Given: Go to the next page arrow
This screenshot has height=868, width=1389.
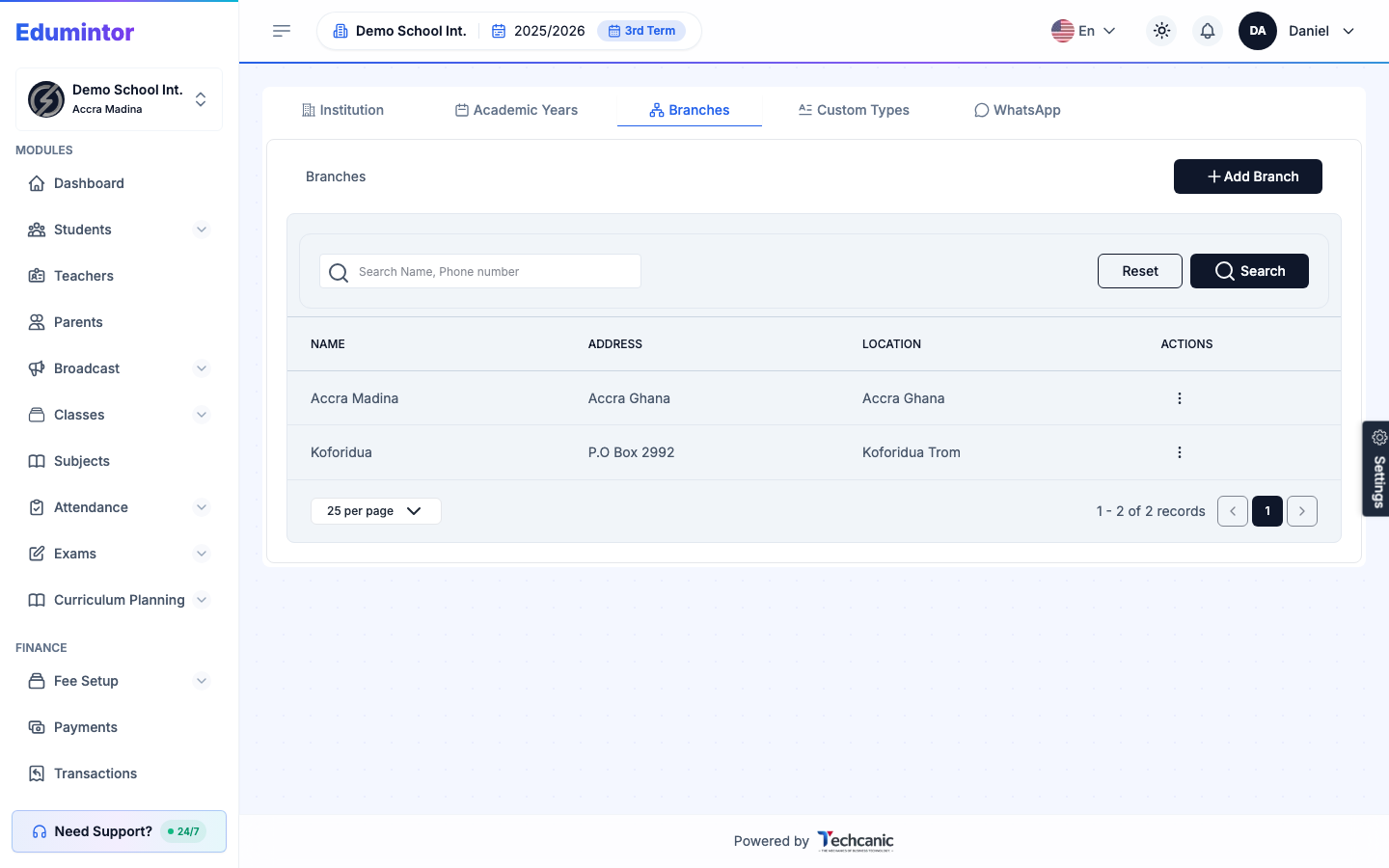Looking at the screenshot, I should point(1302,511).
